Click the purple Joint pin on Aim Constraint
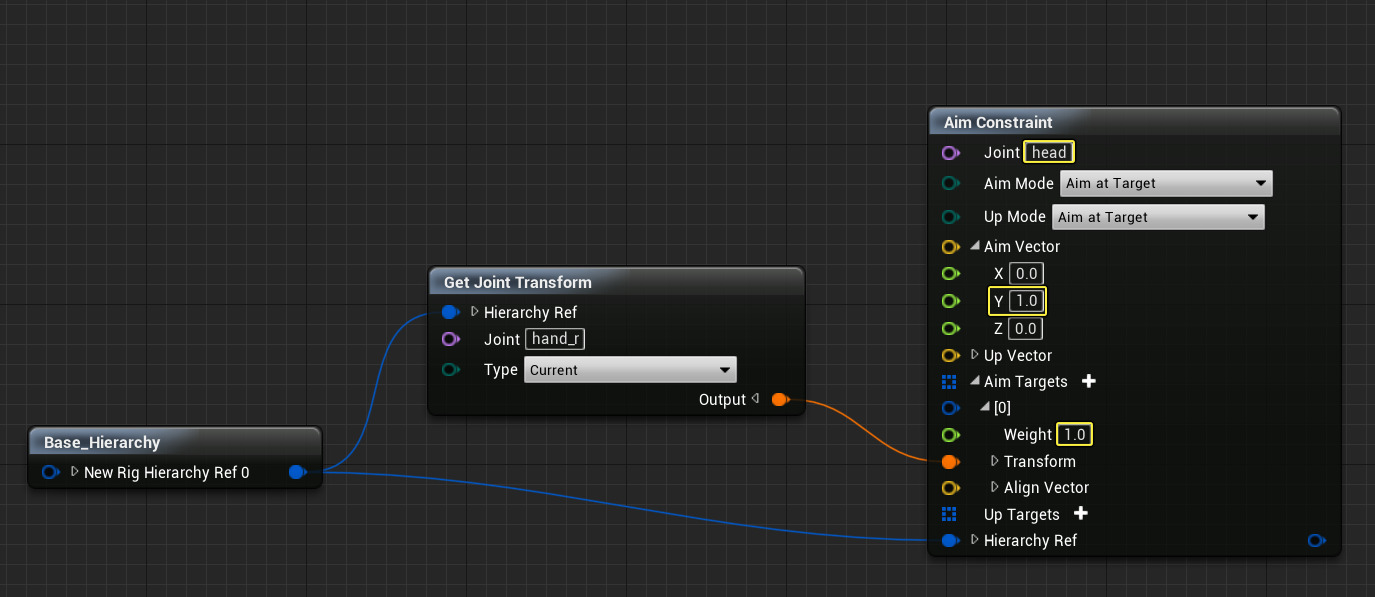1375x597 pixels. tap(950, 153)
